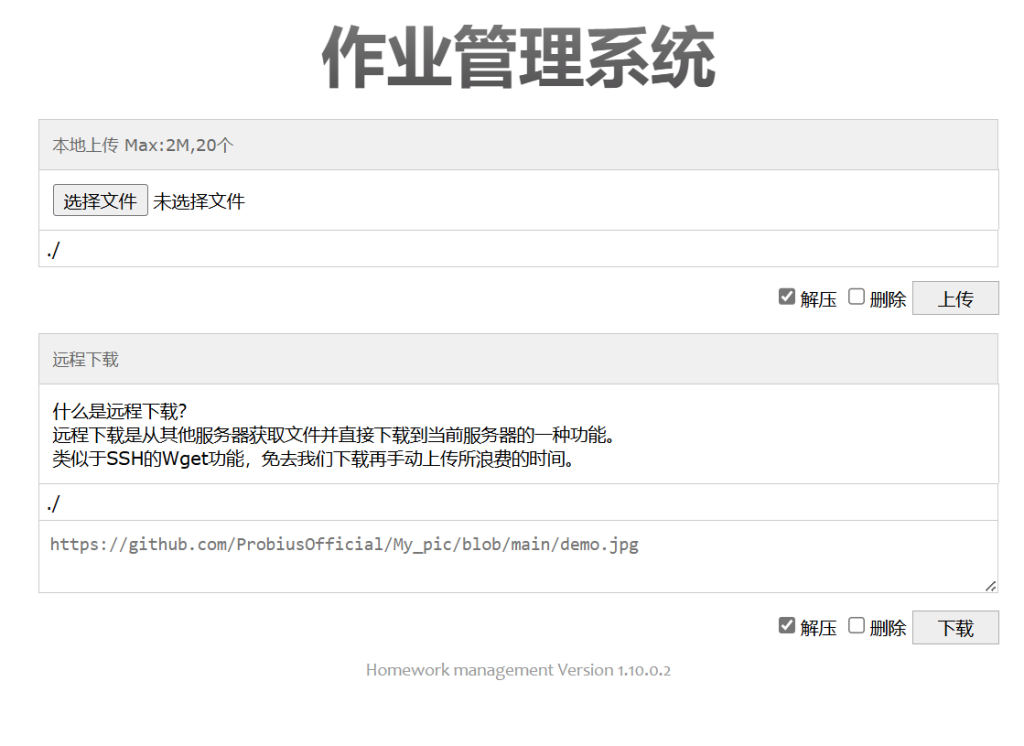Tick 删除 checkbox beside the 下载 button
The width and height of the screenshot is (1024, 746).
pyautogui.click(x=856, y=626)
